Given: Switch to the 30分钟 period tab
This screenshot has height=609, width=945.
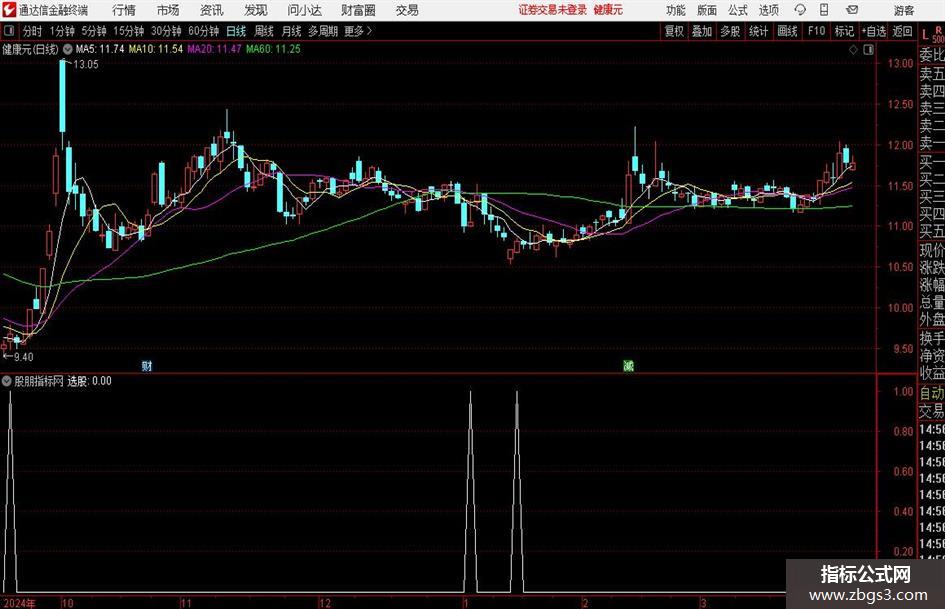Looking at the screenshot, I should (166, 31).
